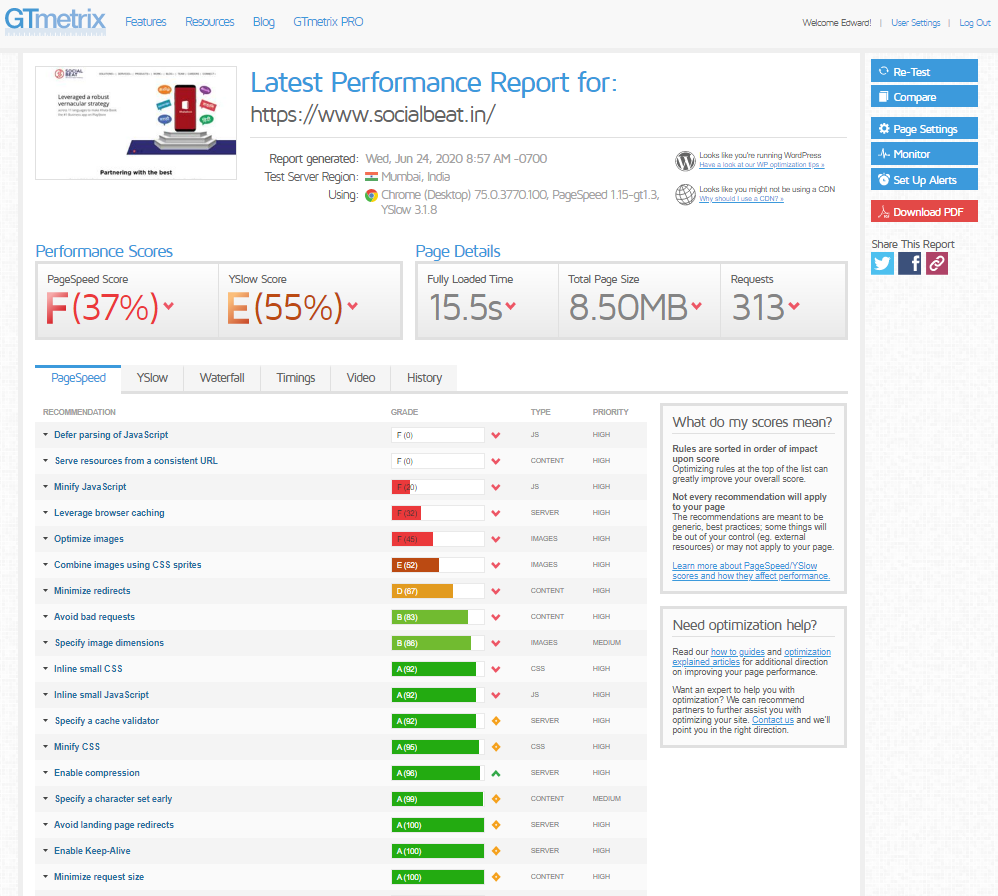Open Fully Loaded Time dropdown arrow

point(510,306)
